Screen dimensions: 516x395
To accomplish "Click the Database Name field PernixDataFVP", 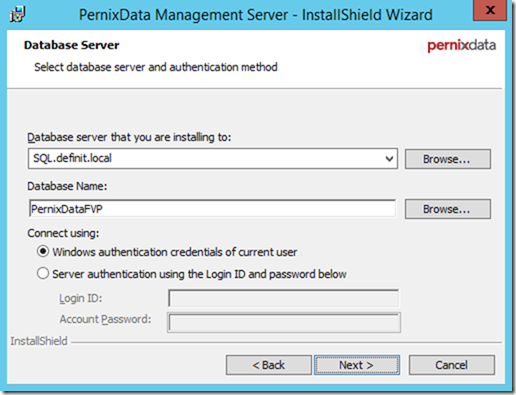I will pyautogui.click(x=212, y=209).
